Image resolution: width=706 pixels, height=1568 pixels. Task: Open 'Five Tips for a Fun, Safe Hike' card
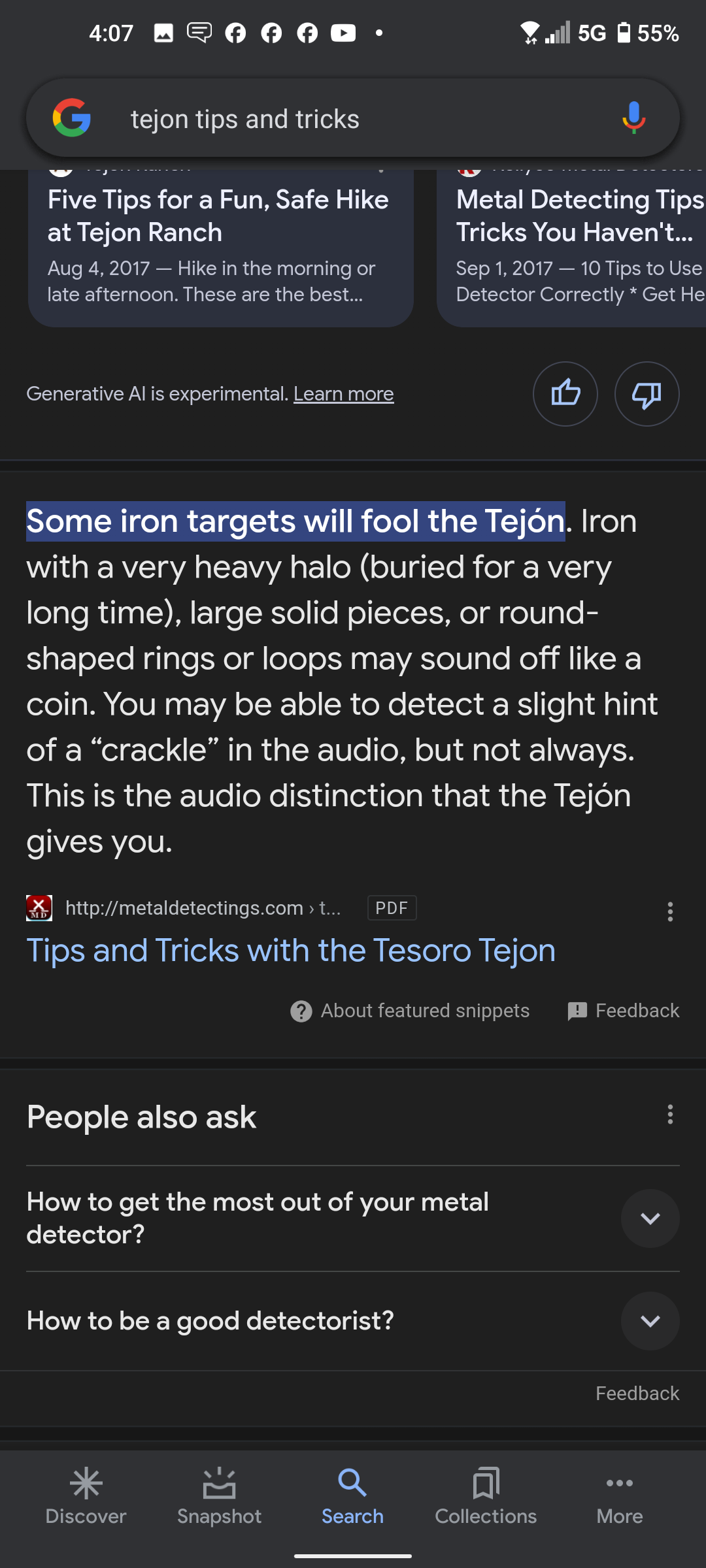coord(221,248)
